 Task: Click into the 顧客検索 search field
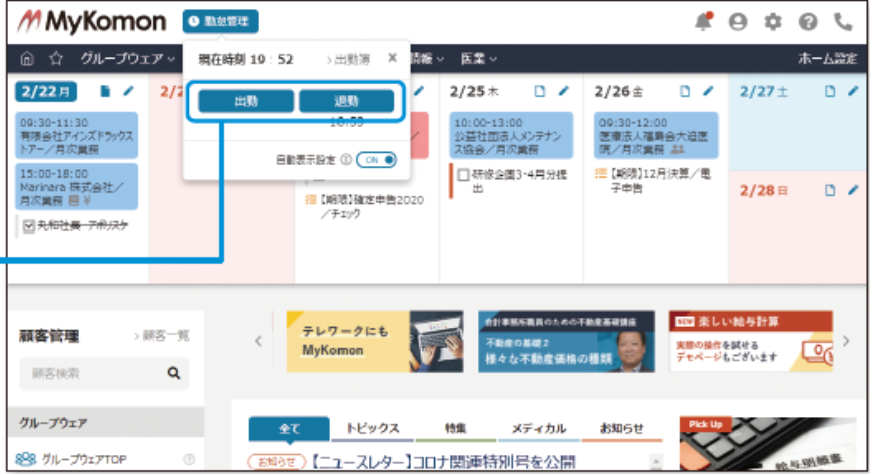click(x=90, y=373)
